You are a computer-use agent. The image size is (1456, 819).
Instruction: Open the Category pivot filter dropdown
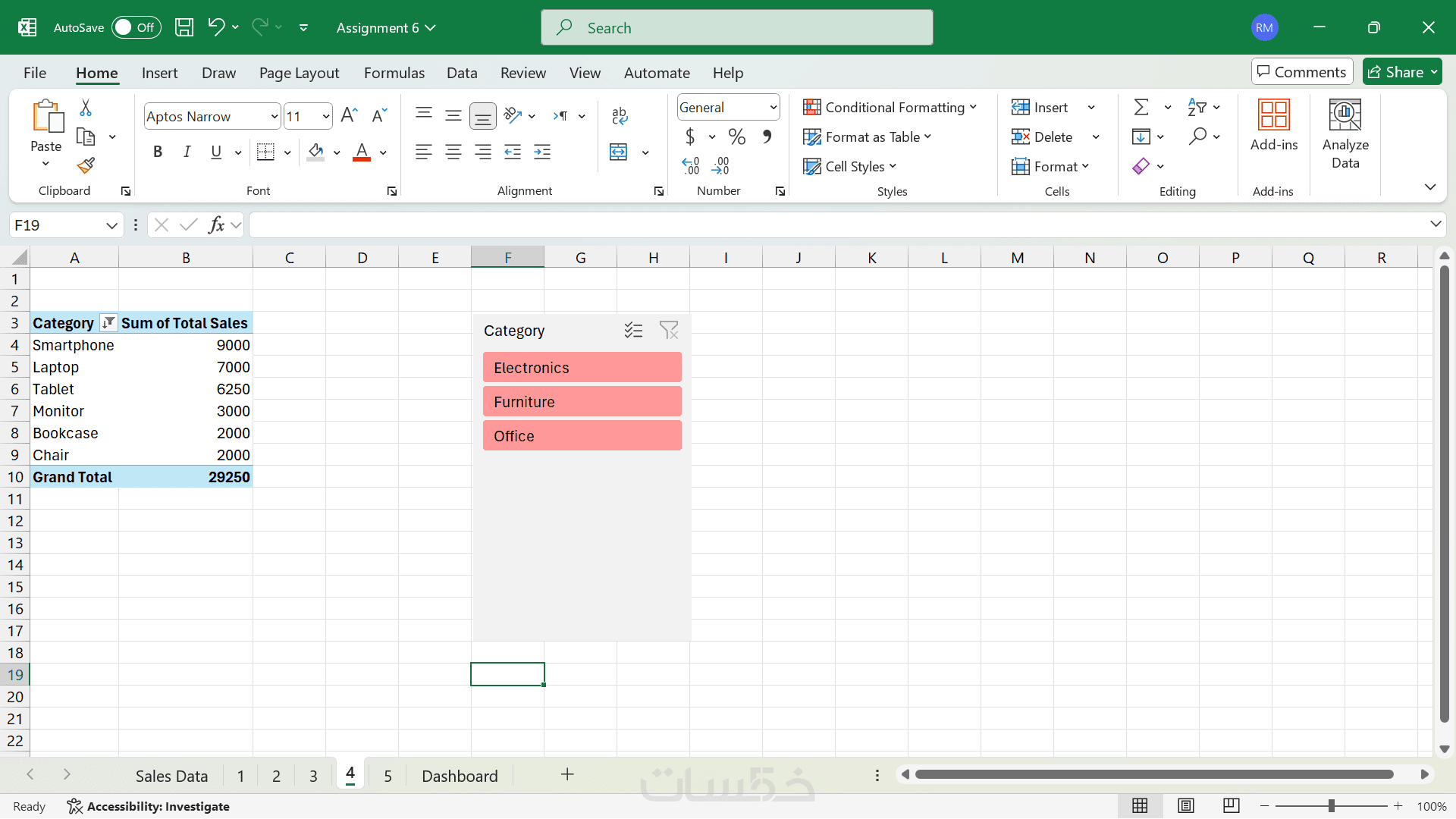click(108, 323)
